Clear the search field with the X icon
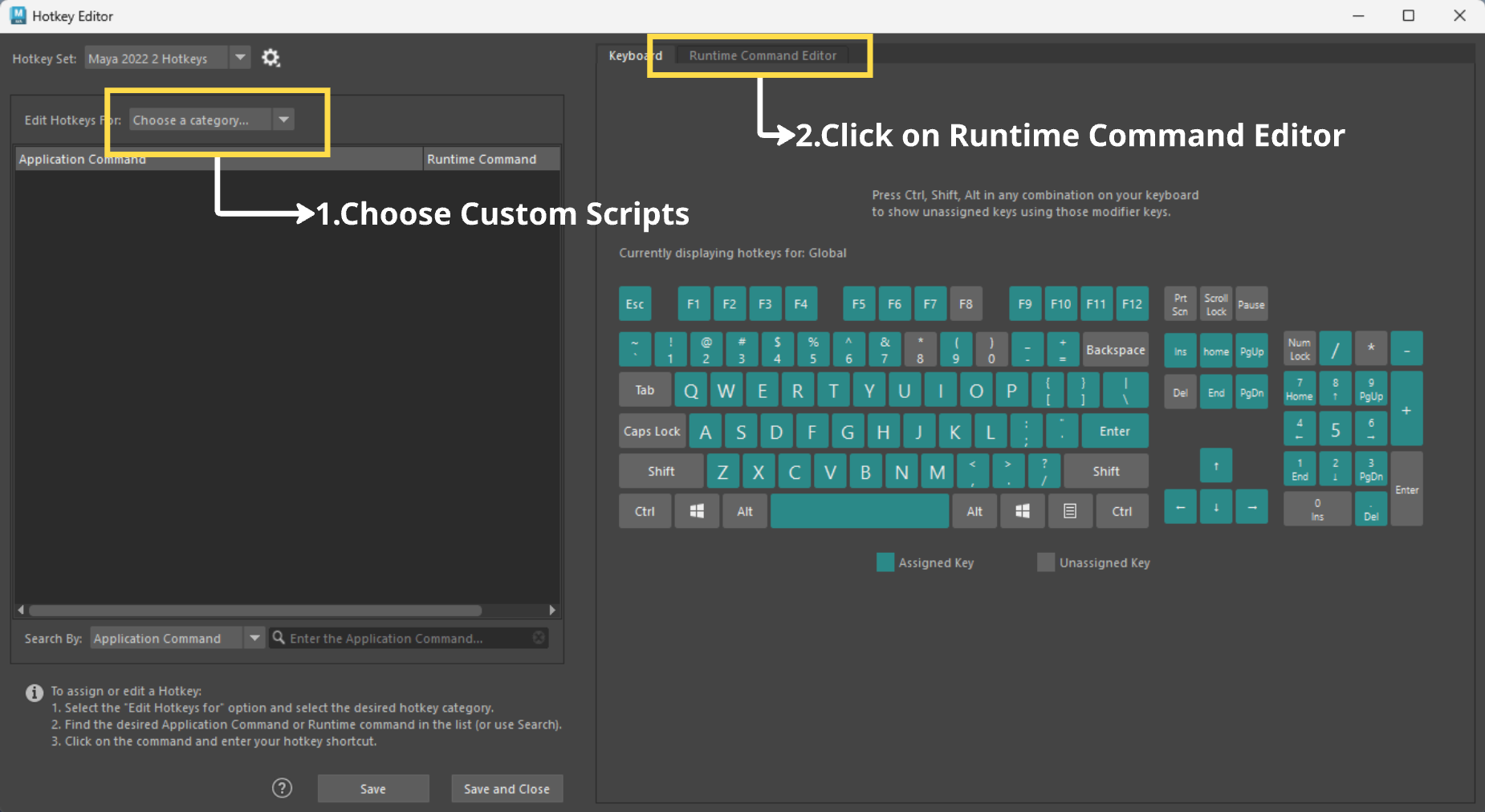 (x=539, y=638)
